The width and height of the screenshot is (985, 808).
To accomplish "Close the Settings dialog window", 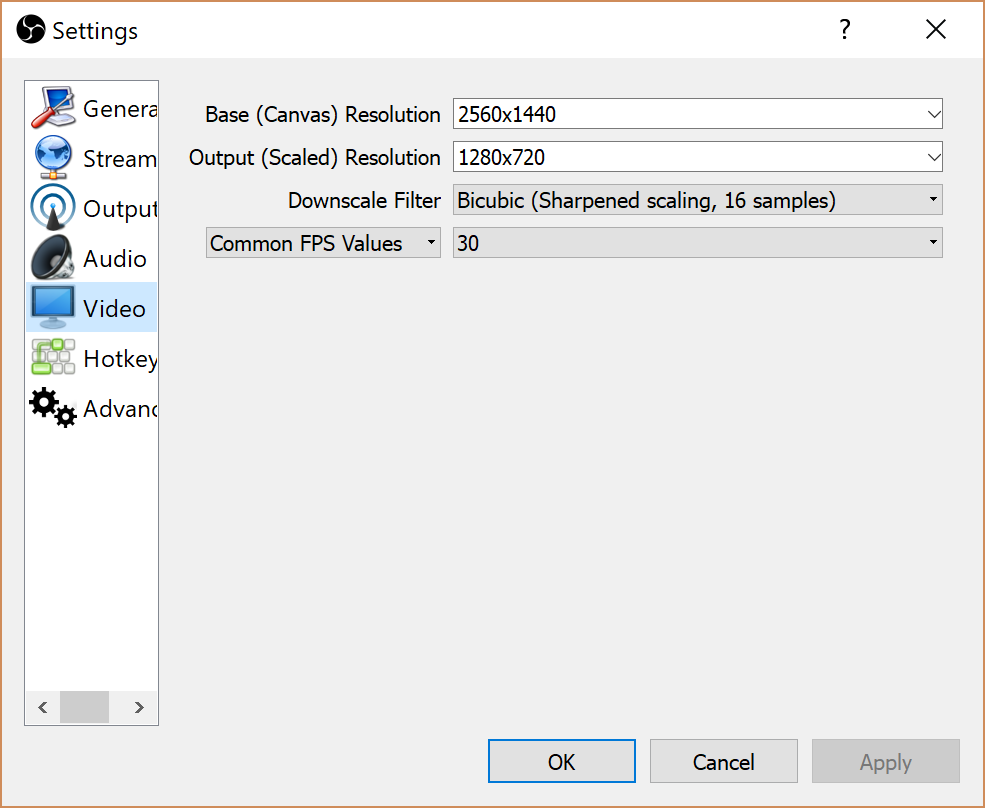I will tap(936, 29).
